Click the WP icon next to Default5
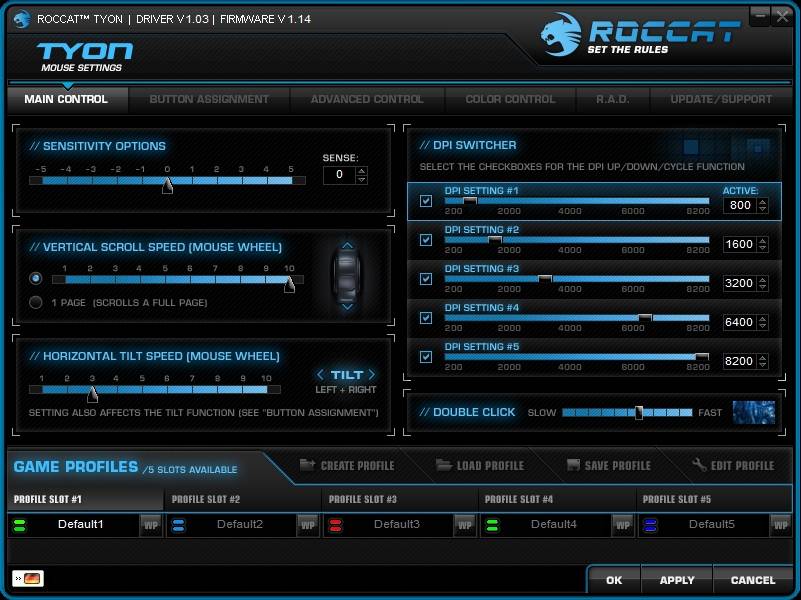 click(x=781, y=525)
